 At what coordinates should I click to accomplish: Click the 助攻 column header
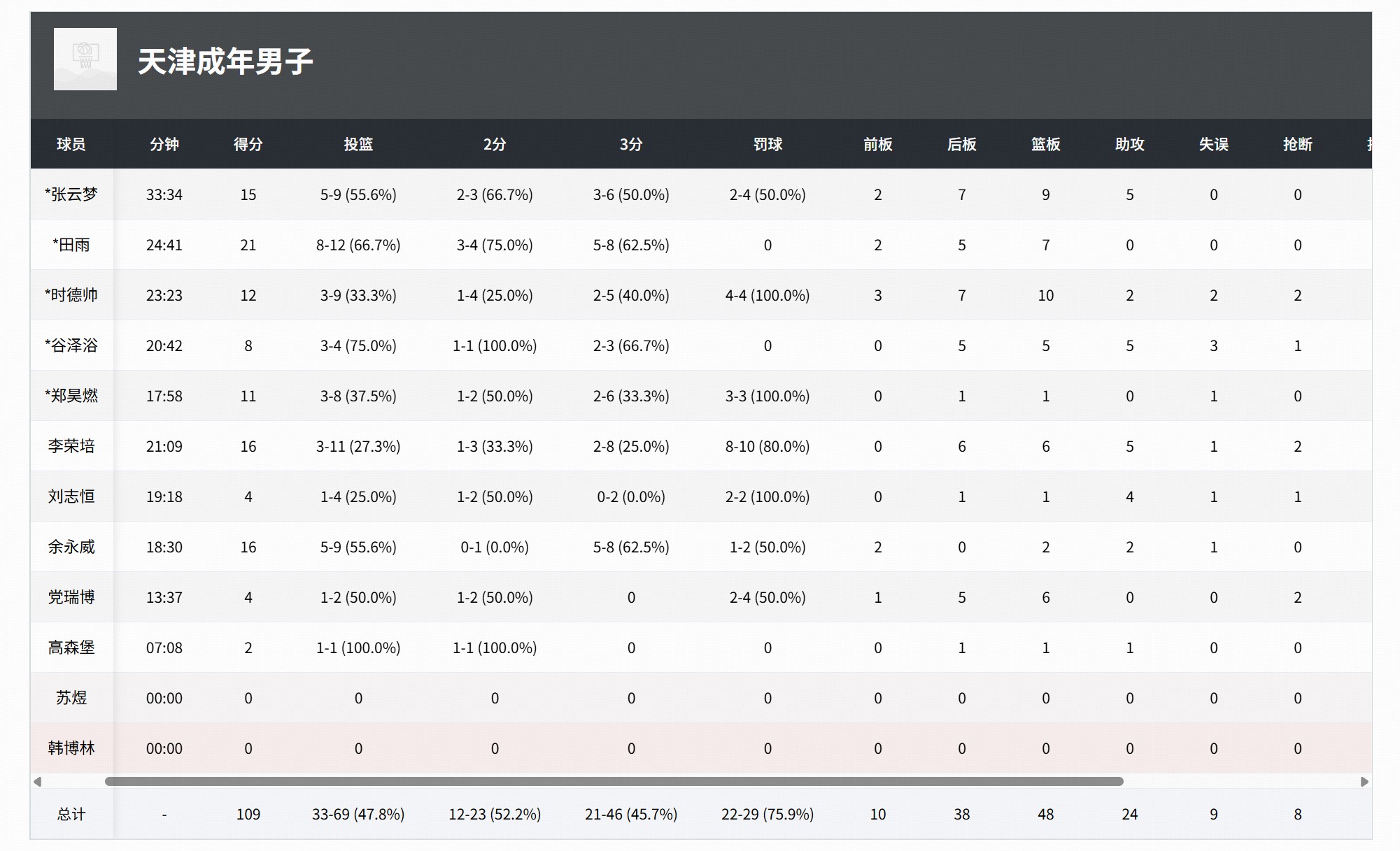(1129, 144)
